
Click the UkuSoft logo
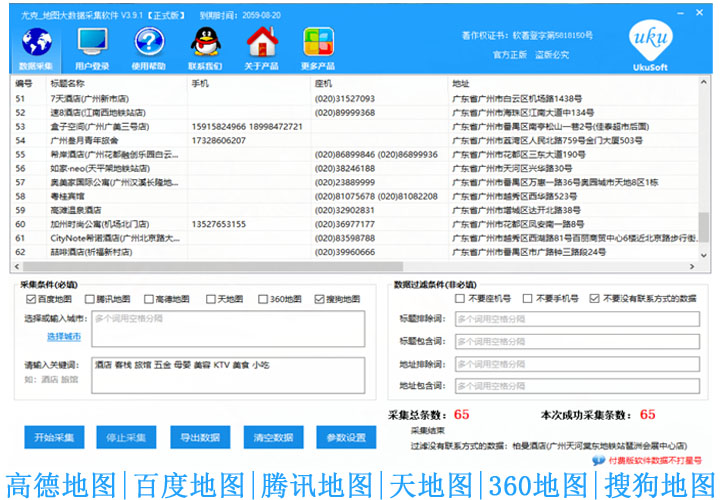(650, 45)
